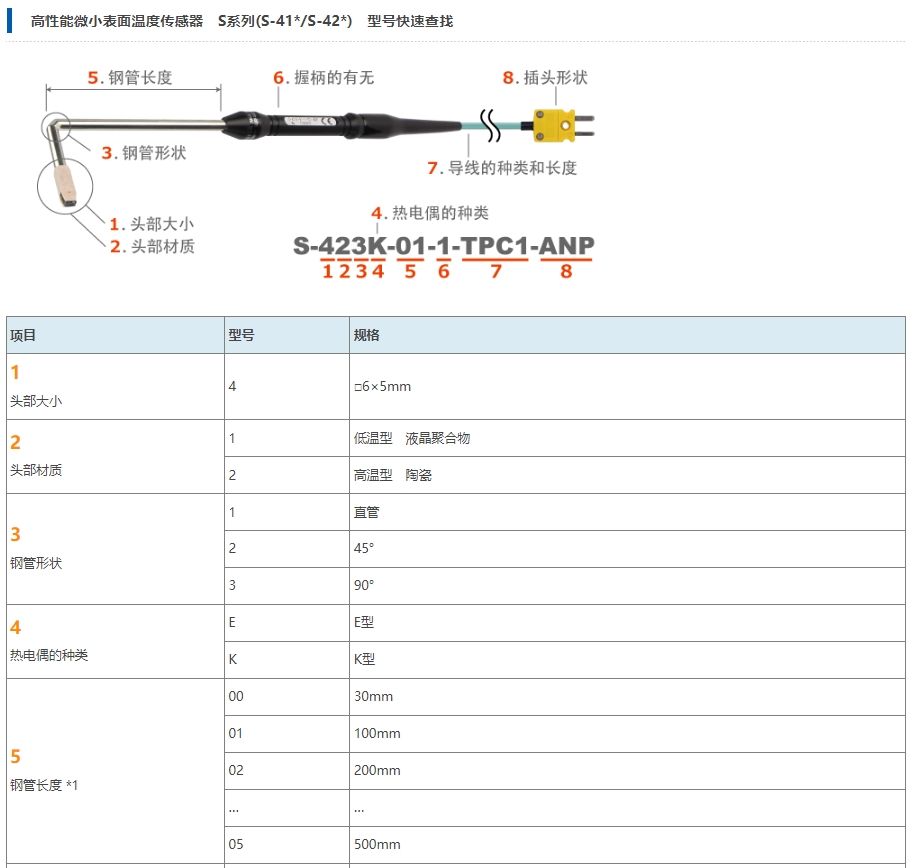Click code 'K' in the 型号 column
The image size is (913, 868).
click(287, 660)
